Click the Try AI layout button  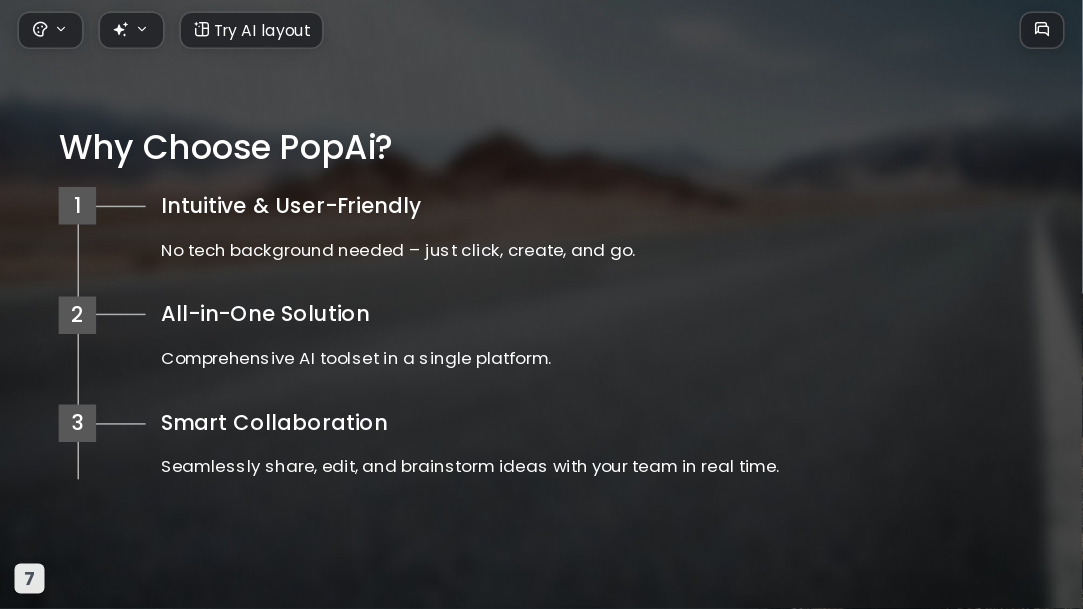pos(251,30)
